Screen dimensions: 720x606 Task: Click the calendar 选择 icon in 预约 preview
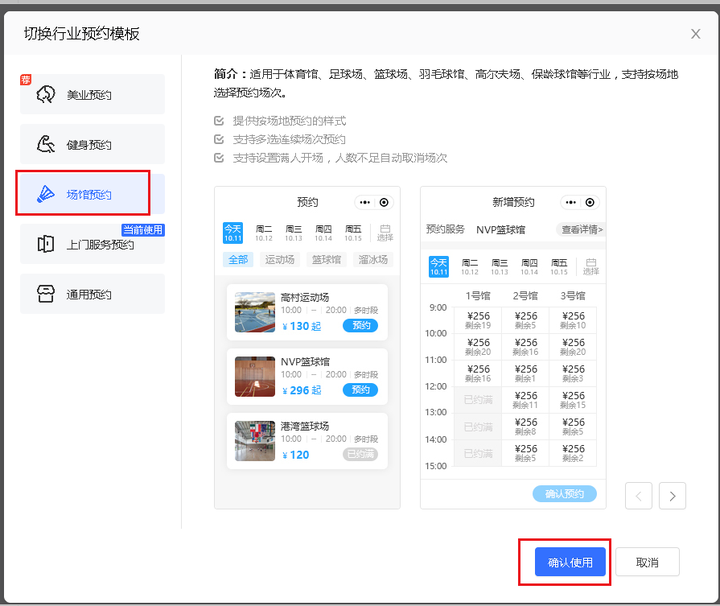(385, 233)
